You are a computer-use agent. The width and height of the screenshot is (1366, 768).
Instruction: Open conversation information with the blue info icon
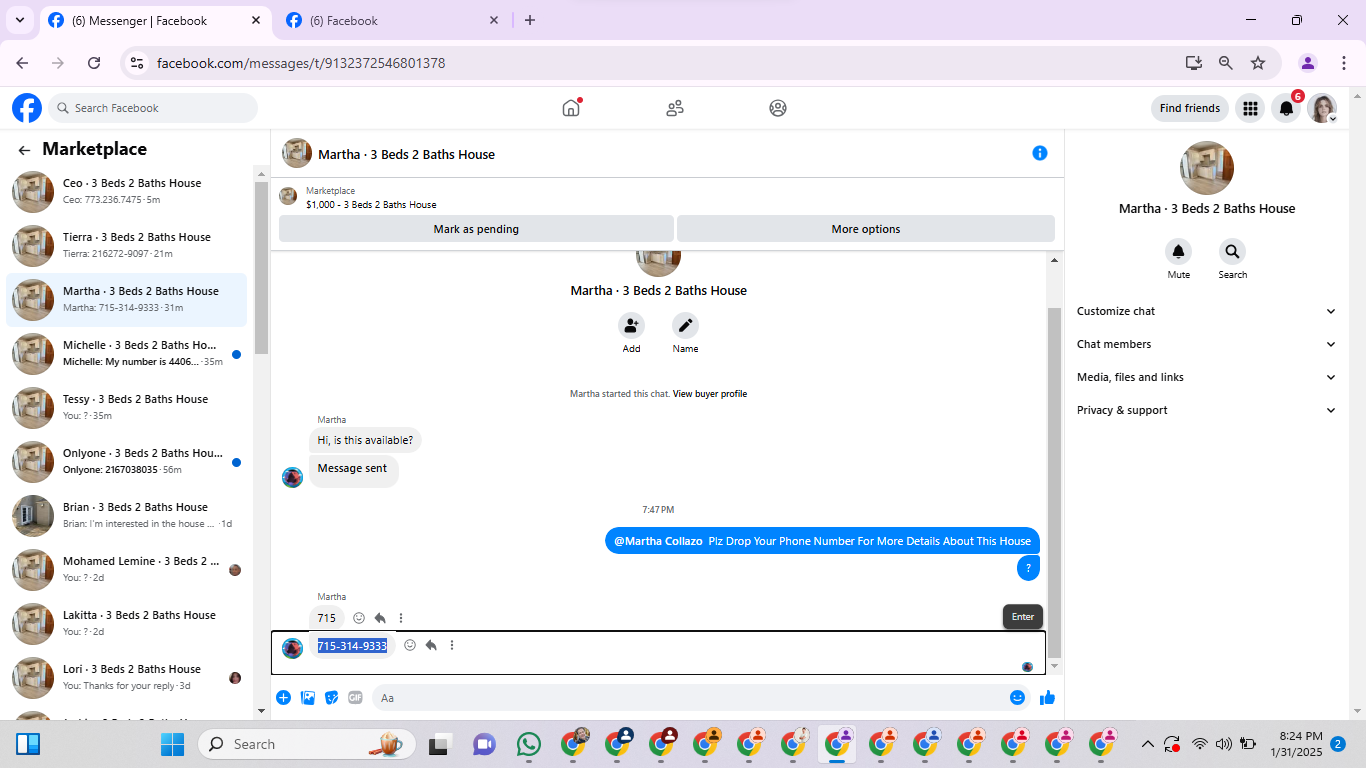[x=1040, y=153]
